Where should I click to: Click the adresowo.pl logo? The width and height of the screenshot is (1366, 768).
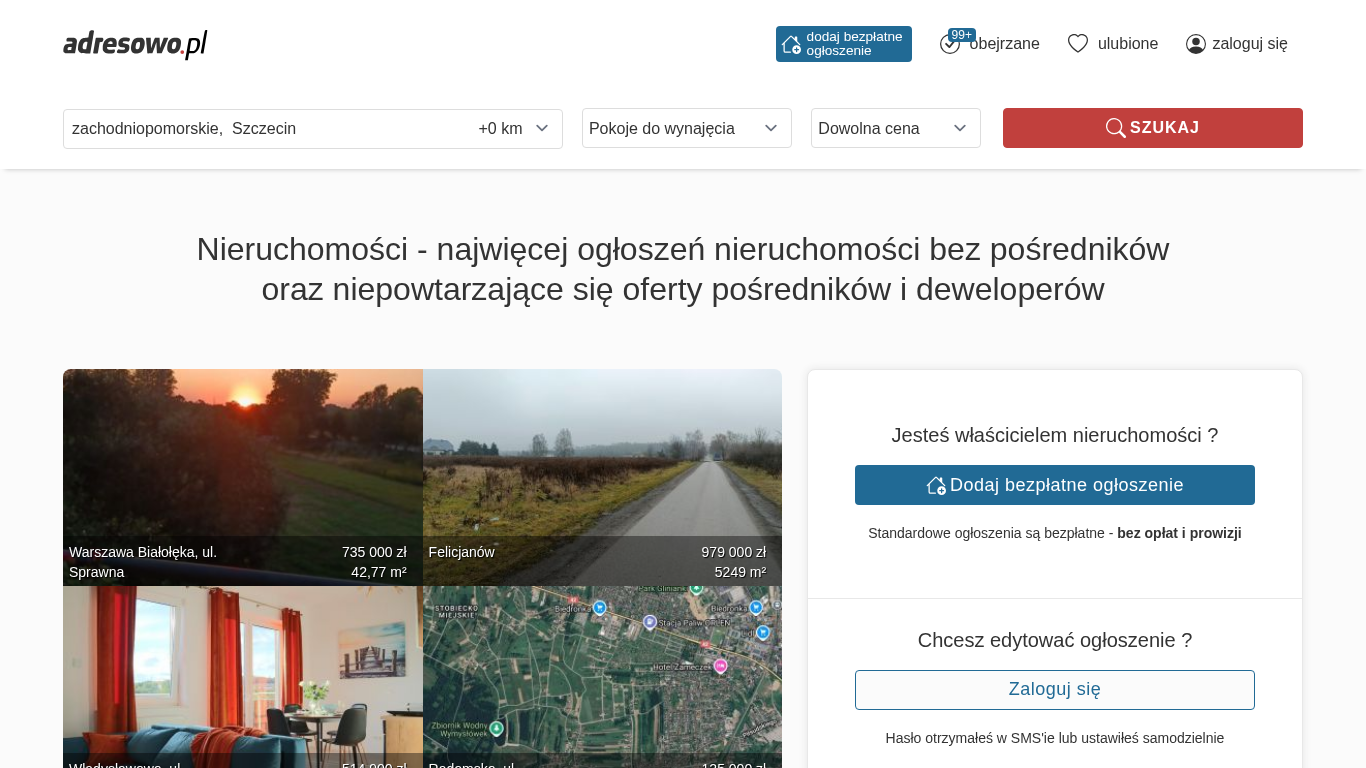click(x=135, y=44)
